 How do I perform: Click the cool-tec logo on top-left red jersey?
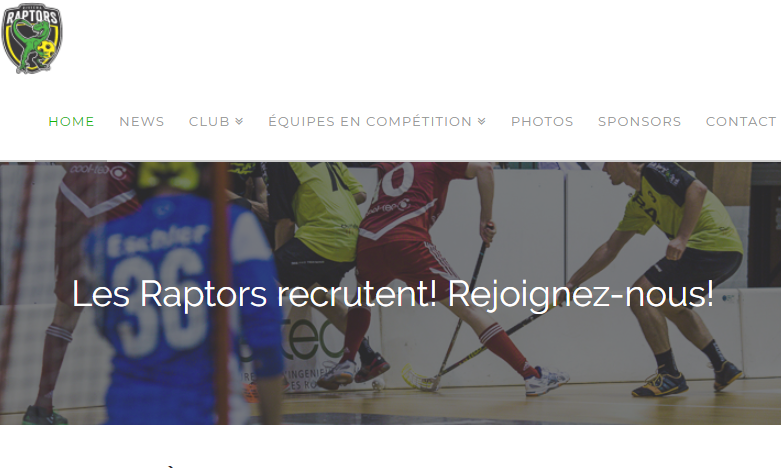click(99, 171)
